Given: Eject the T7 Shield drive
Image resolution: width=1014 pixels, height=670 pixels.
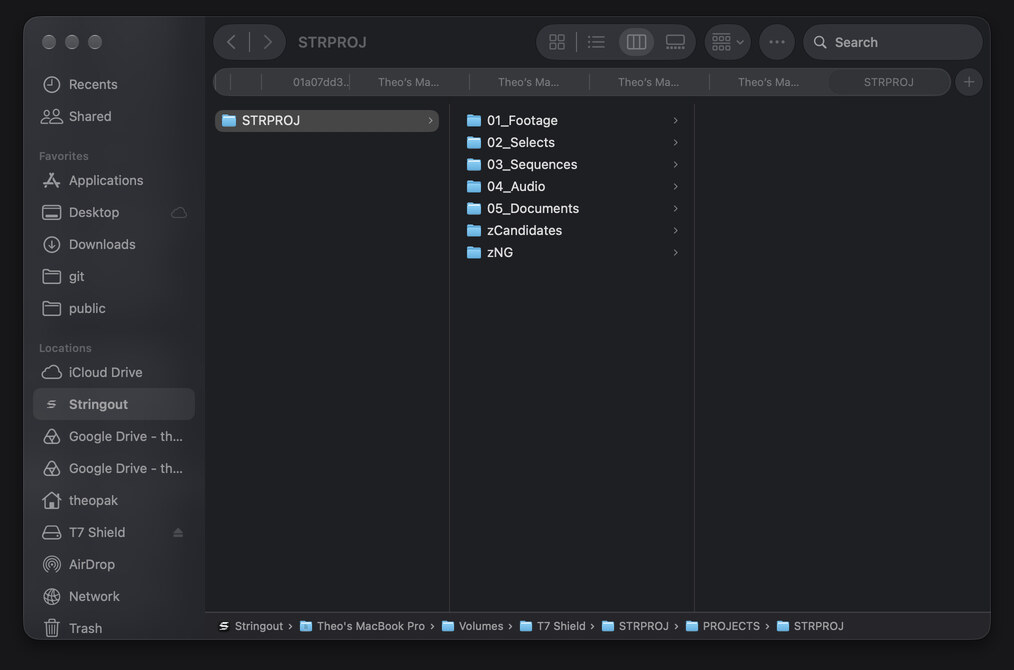Looking at the screenshot, I should coord(178,533).
